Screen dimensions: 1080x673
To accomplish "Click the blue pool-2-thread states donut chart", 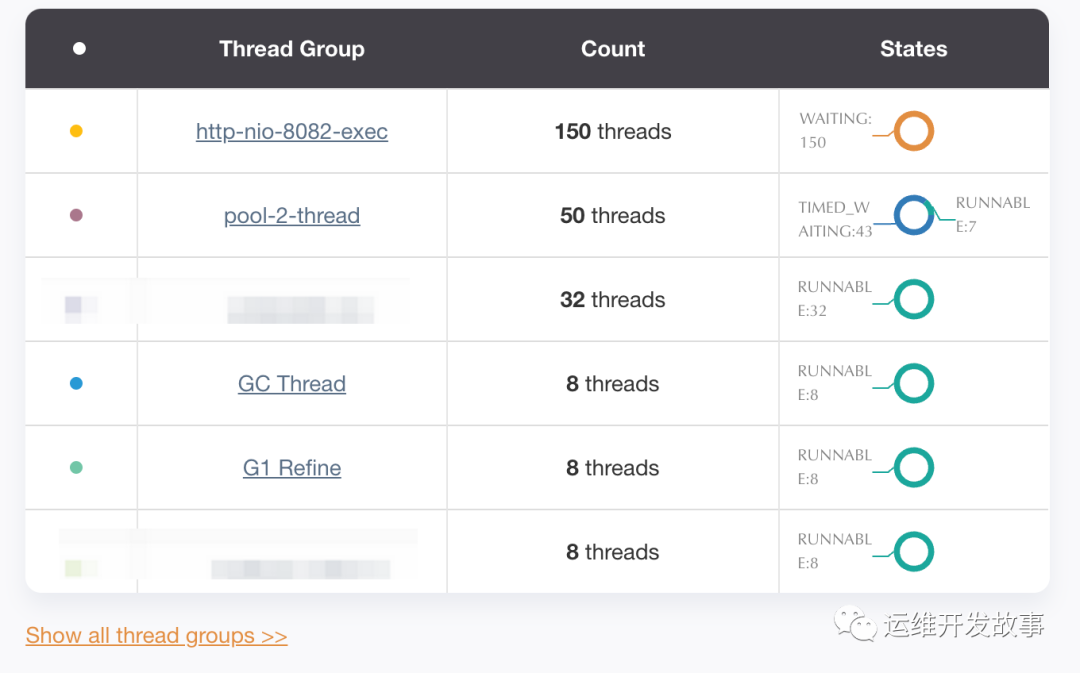I will [x=913, y=215].
